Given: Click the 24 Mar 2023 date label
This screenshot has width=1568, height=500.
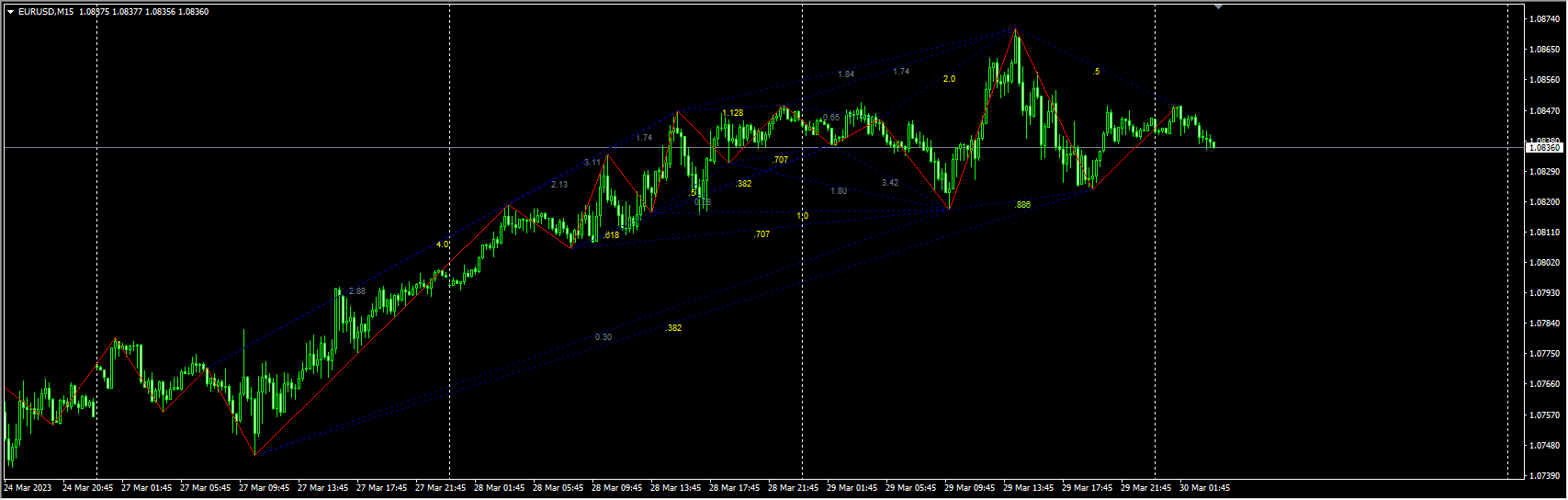Looking at the screenshot, I should point(28,488).
